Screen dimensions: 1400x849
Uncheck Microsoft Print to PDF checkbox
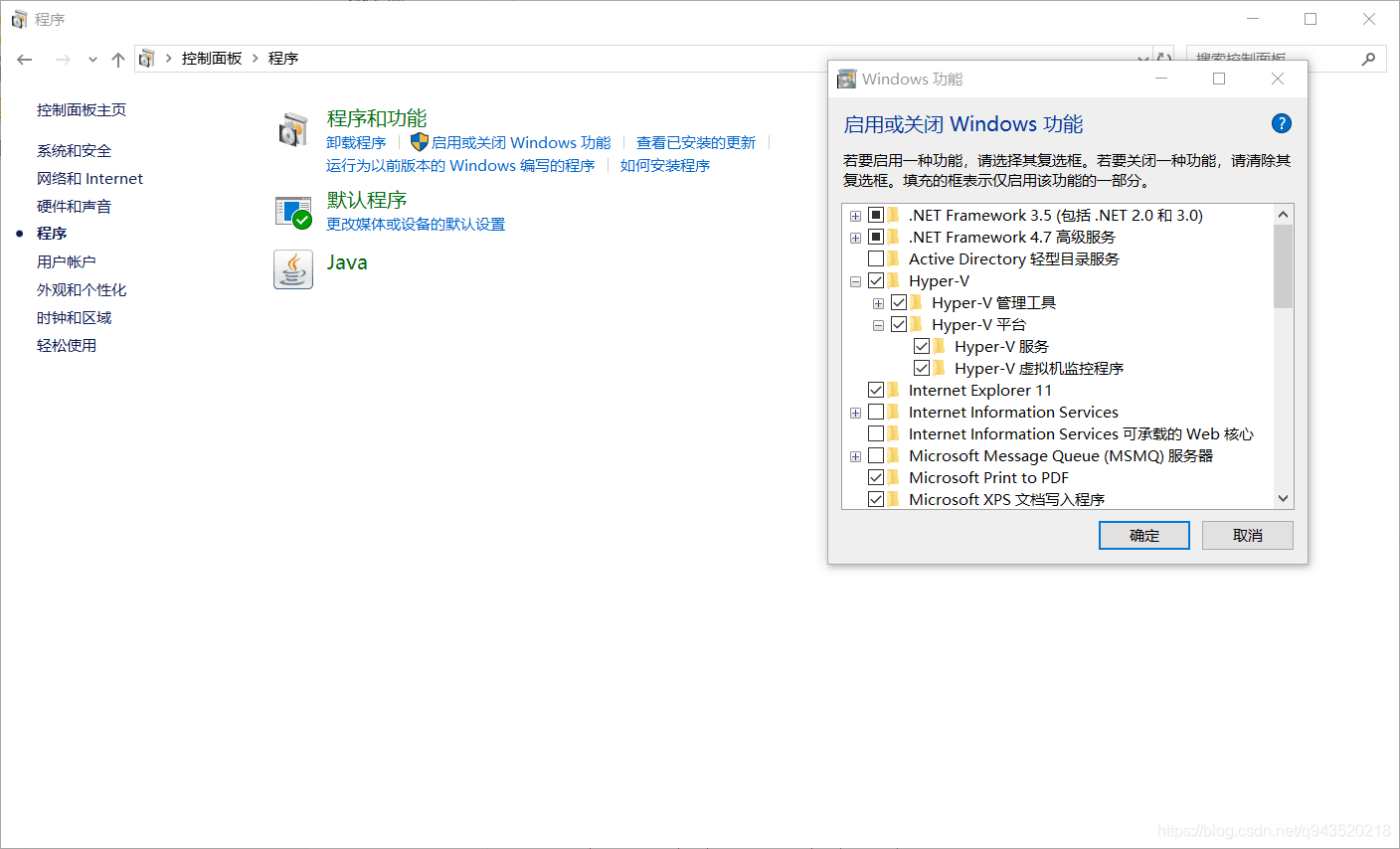click(x=876, y=477)
